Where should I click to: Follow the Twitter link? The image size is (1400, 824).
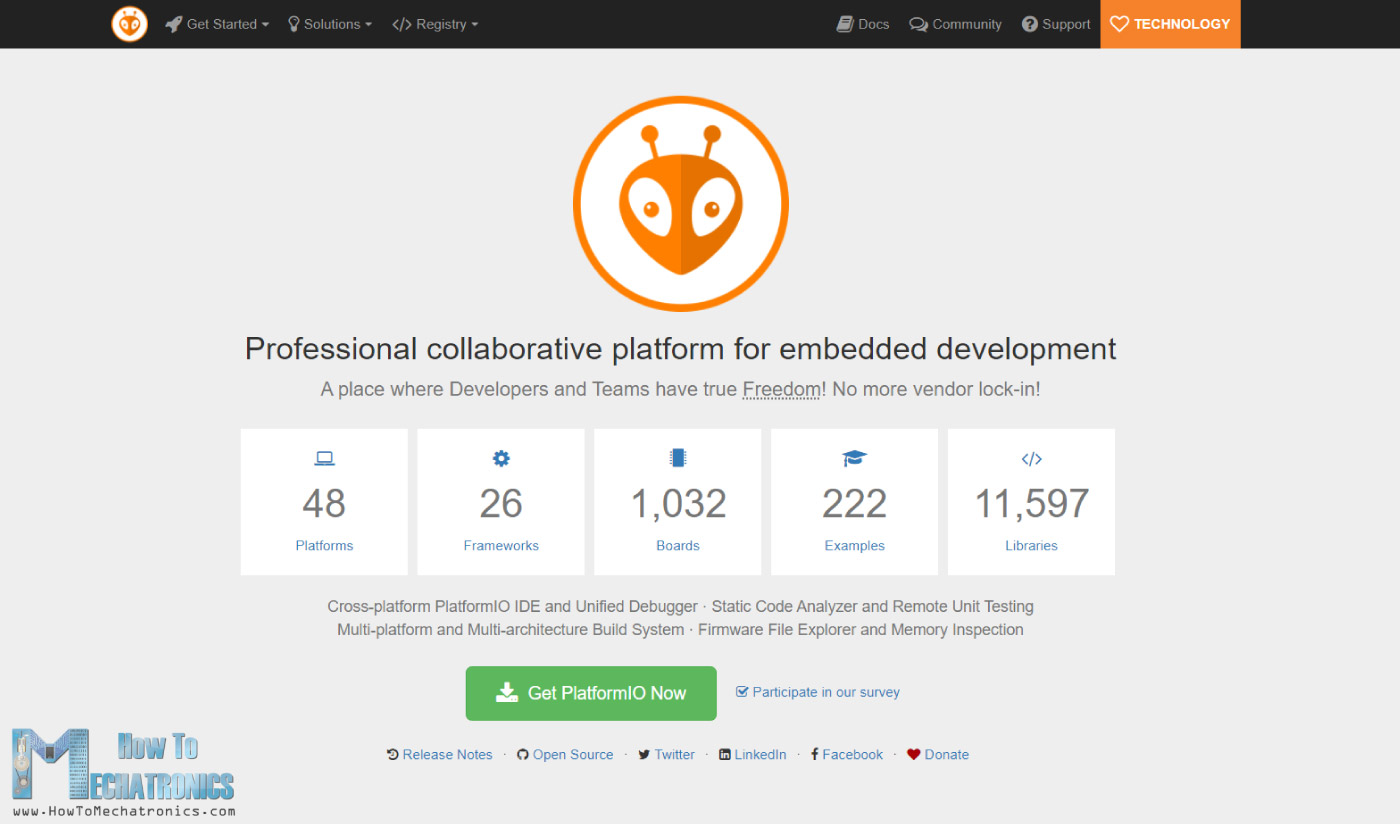pos(667,755)
